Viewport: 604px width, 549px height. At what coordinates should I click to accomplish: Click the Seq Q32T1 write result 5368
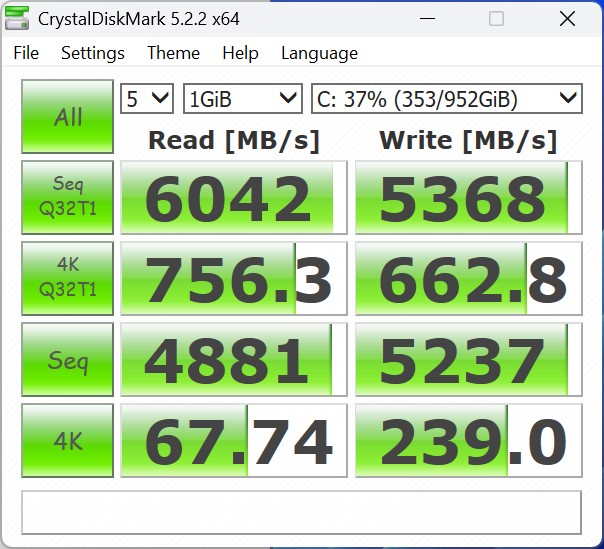468,197
